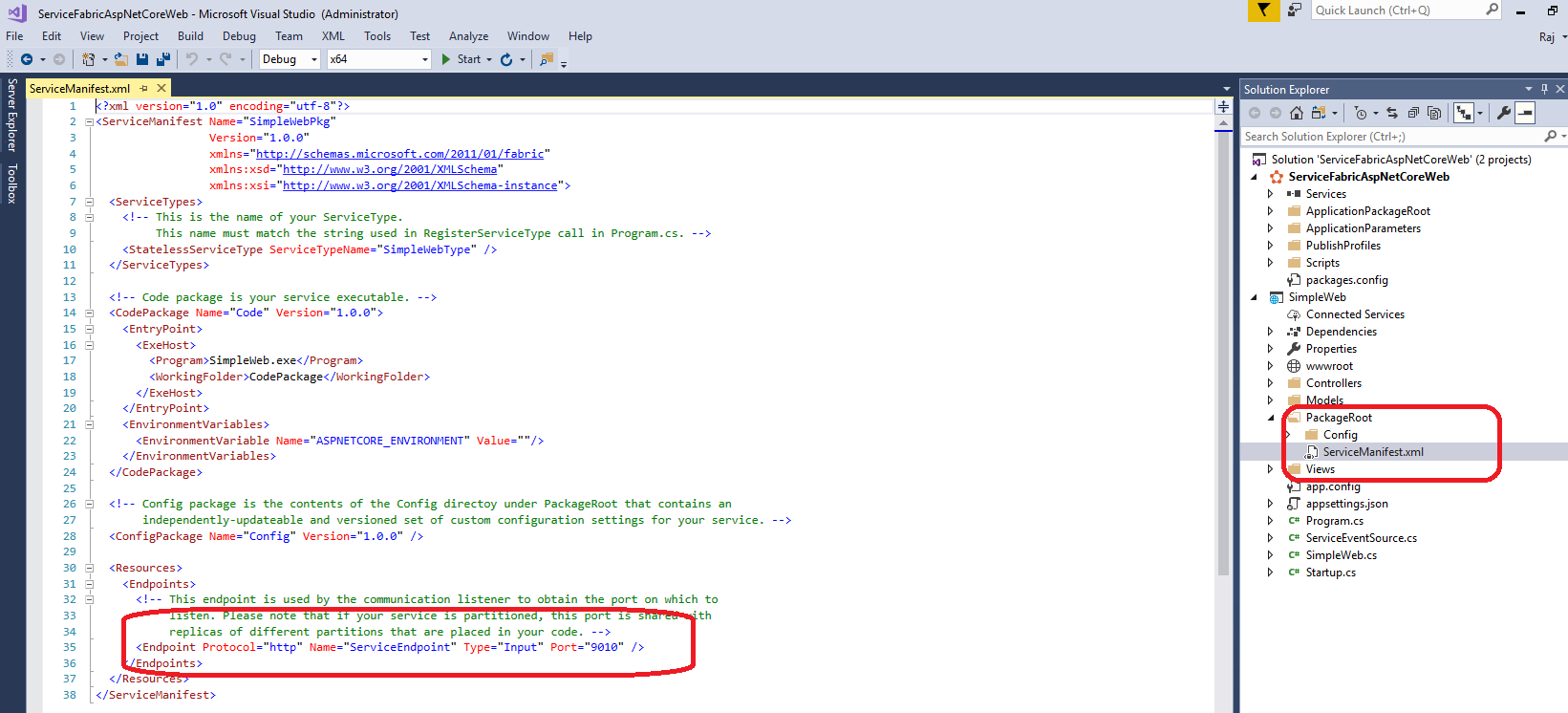Collapse the PackageRoot folder

[x=1270, y=418]
